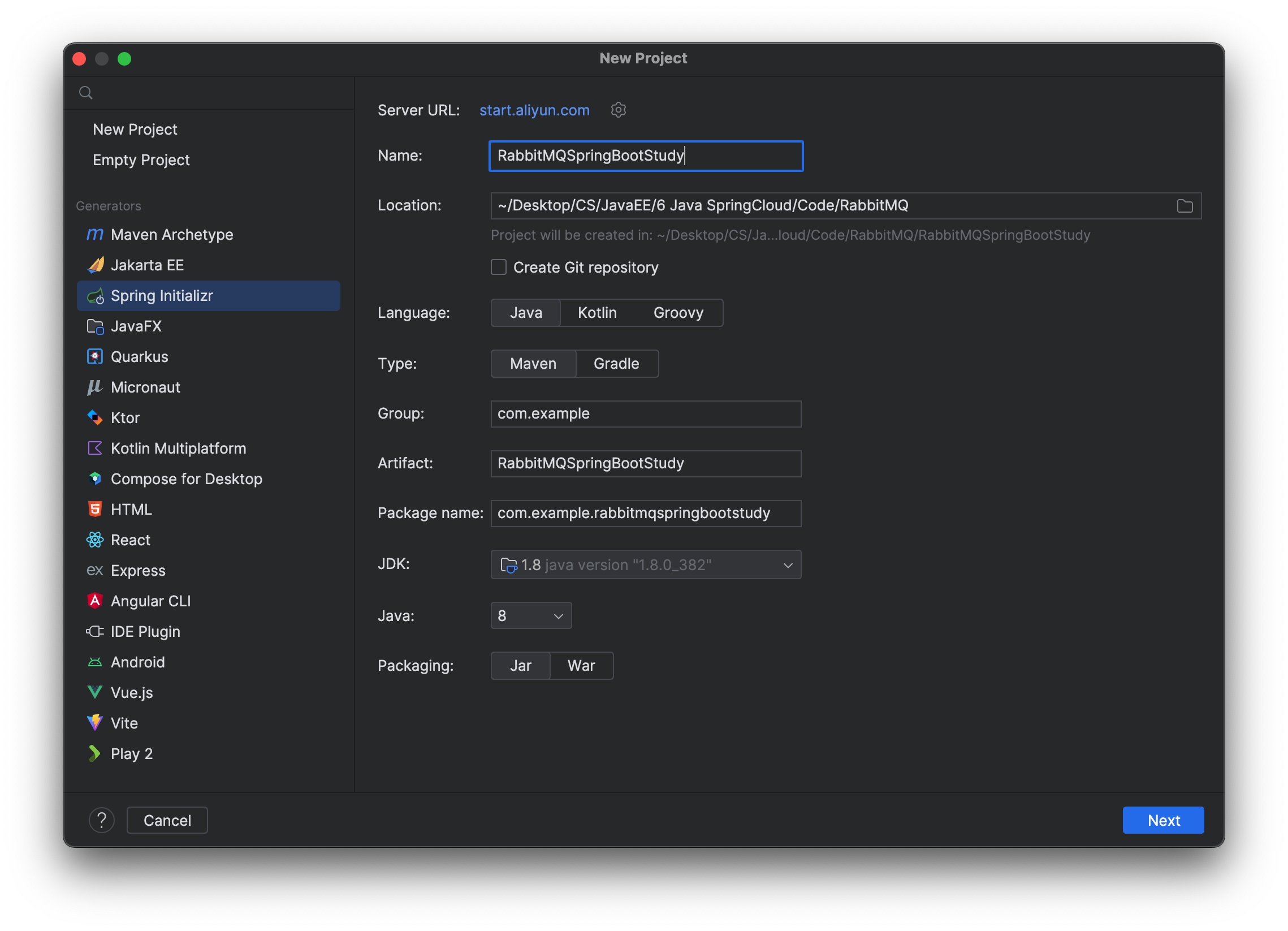Select New Project in sidebar
The width and height of the screenshot is (1288, 931).
(135, 130)
